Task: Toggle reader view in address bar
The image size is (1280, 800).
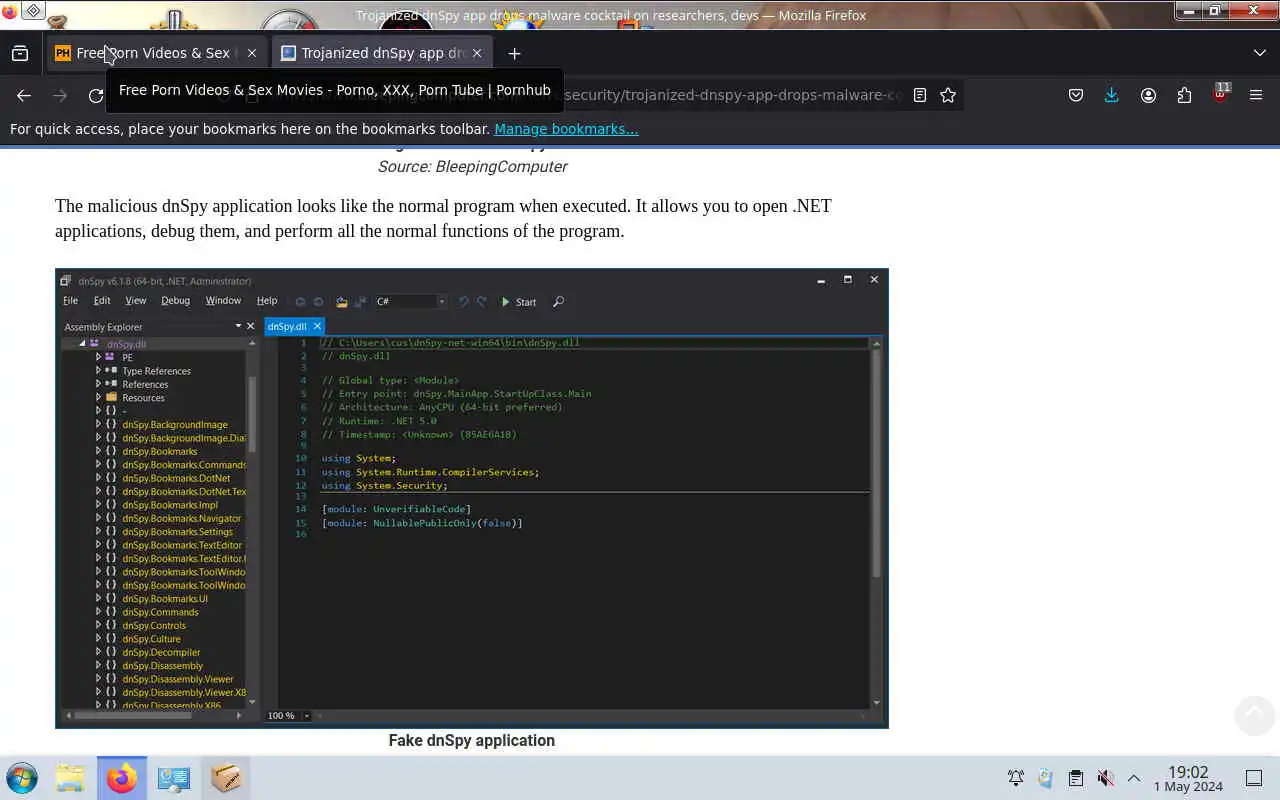Action: (919, 95)
